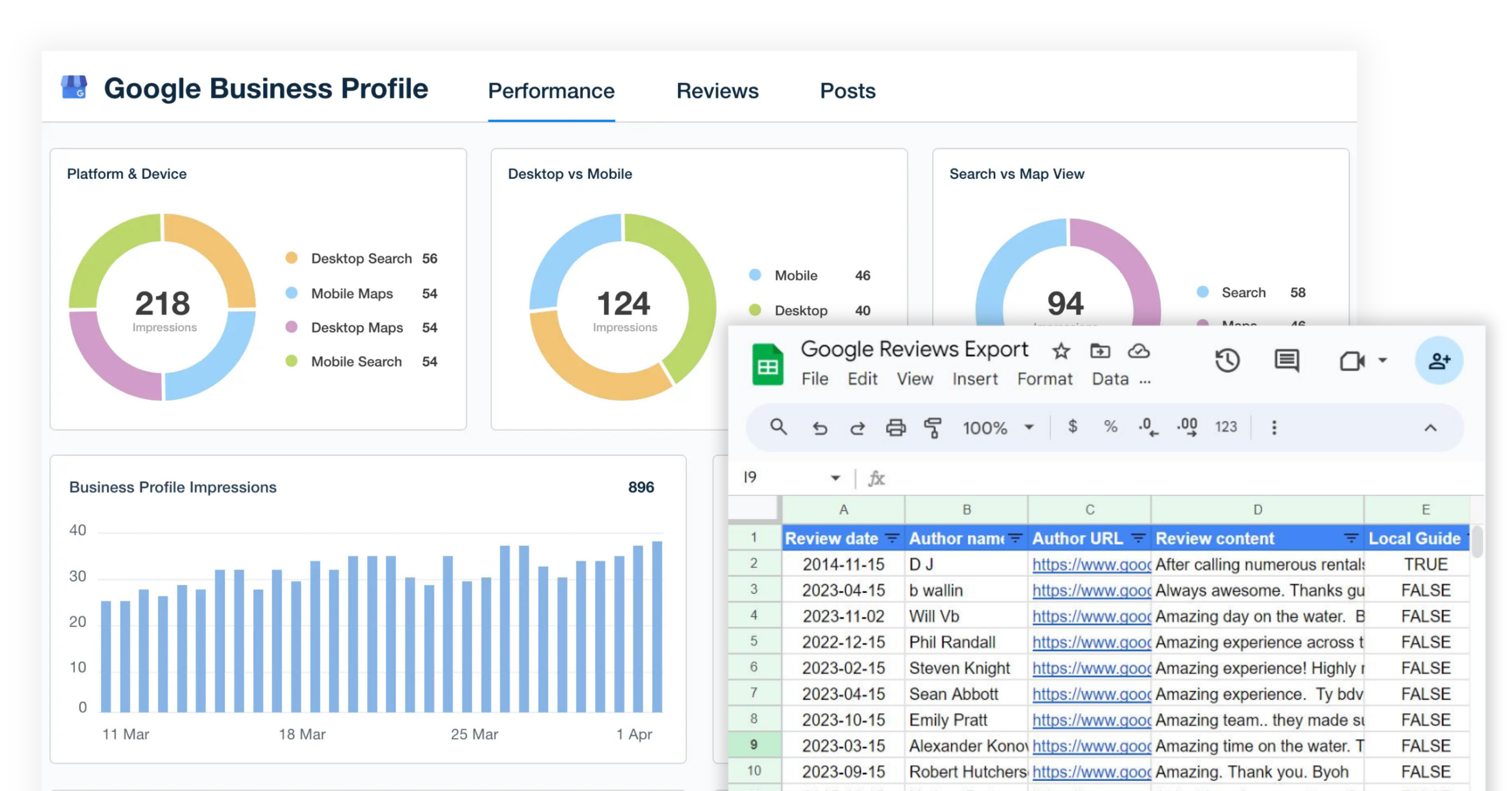The image size is (1512, 791).
Task: Click the Mobile Search green legend dot
Action: pyautogui.click(x=291, y=361)
